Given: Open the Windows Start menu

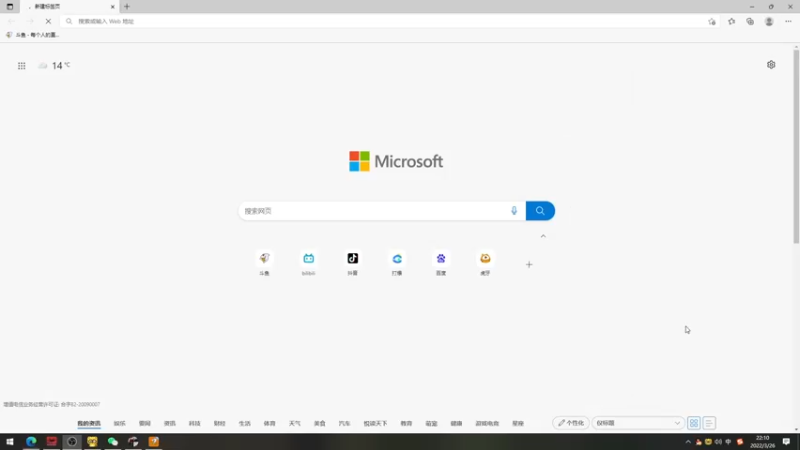Looking at the screenshot, I should [x=10, y=442].
